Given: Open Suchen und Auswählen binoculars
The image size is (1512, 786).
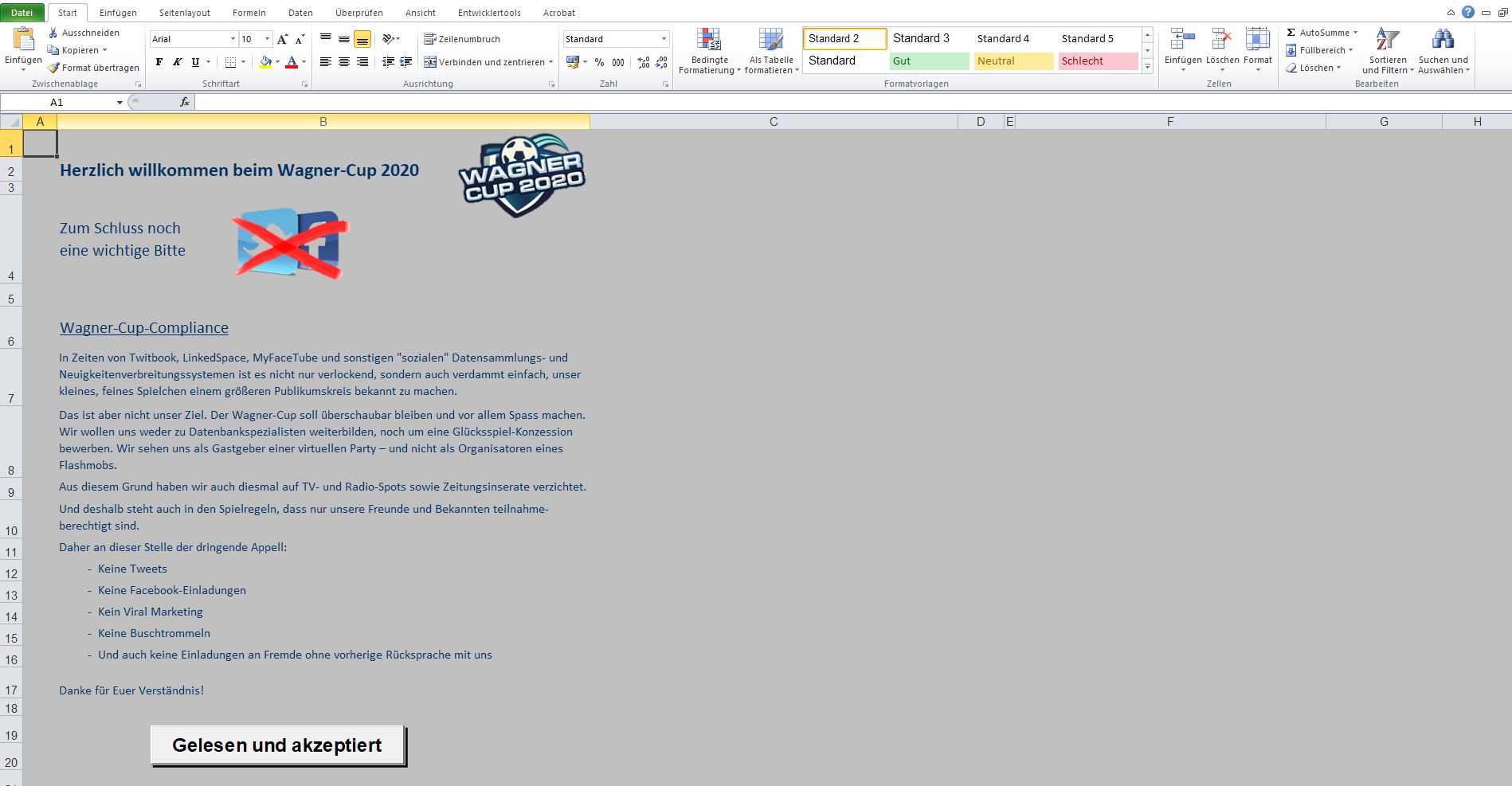Looking at the screenshot, I should pos(1443,51).
